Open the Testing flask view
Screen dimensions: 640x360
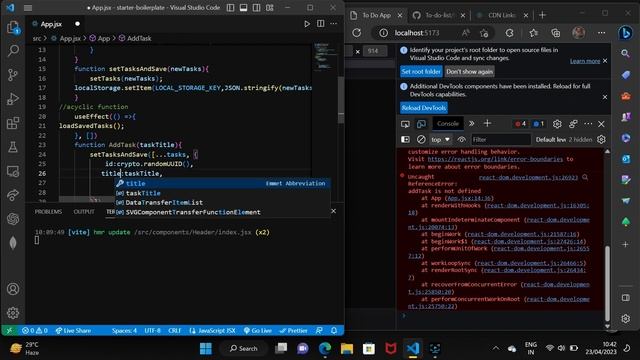[x=13, y=147]
